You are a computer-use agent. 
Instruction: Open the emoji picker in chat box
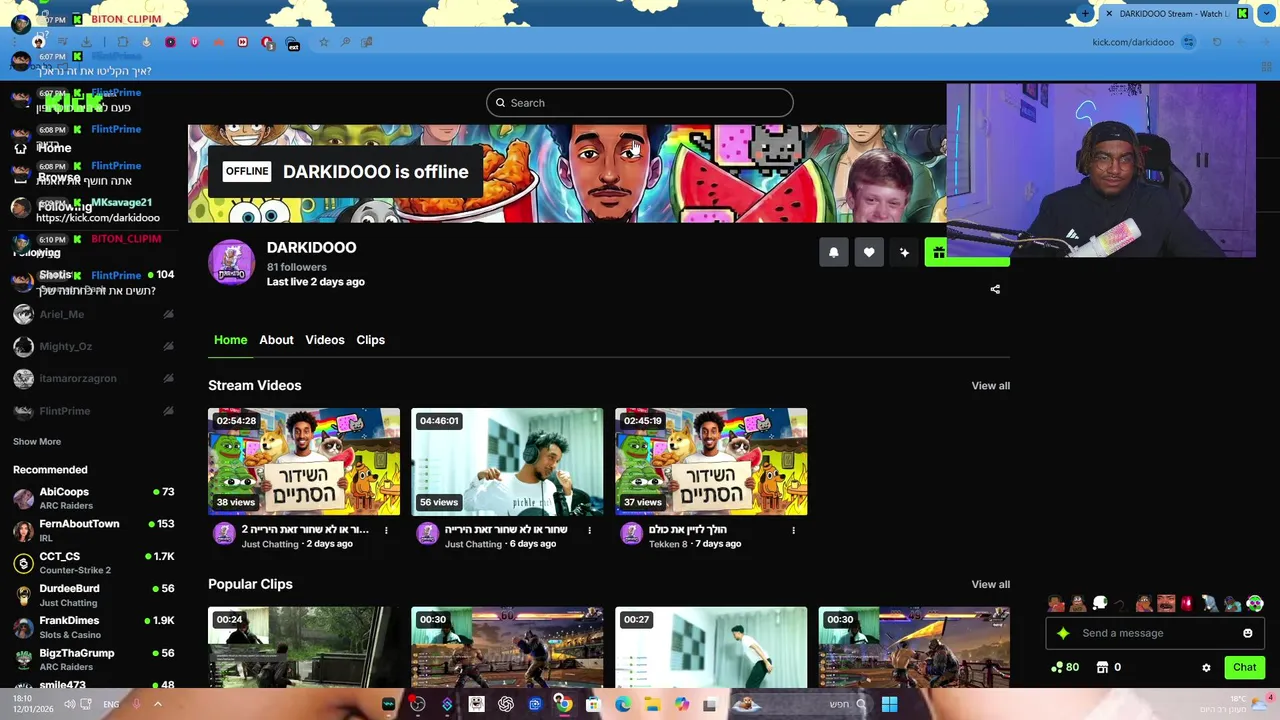click(x=1247, y=633)
